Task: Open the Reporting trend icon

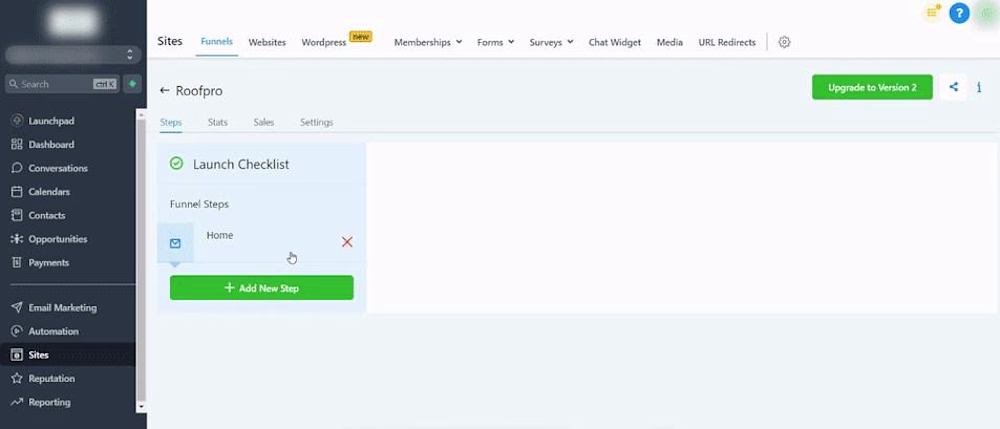Action: click(x=17, y=402)
